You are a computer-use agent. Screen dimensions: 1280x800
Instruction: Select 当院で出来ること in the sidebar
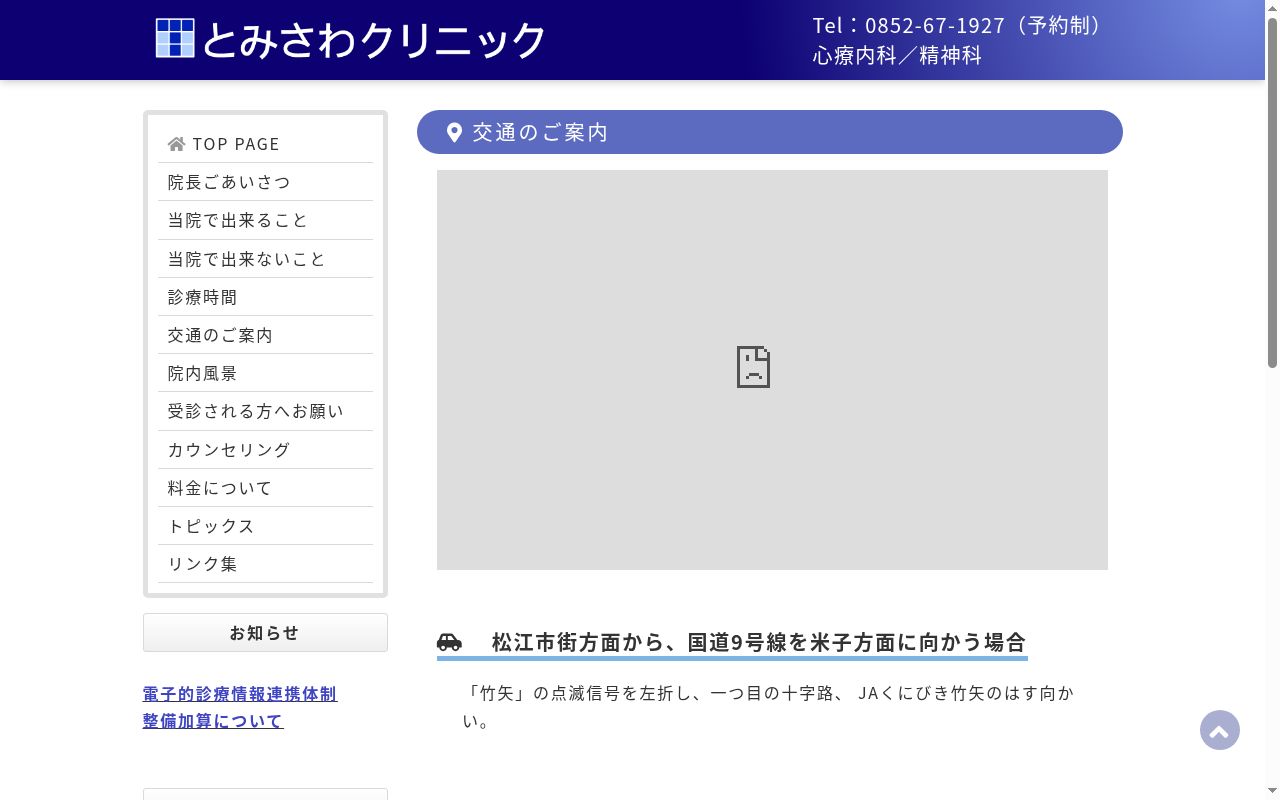pyautogui.click(x=265, y=220)
